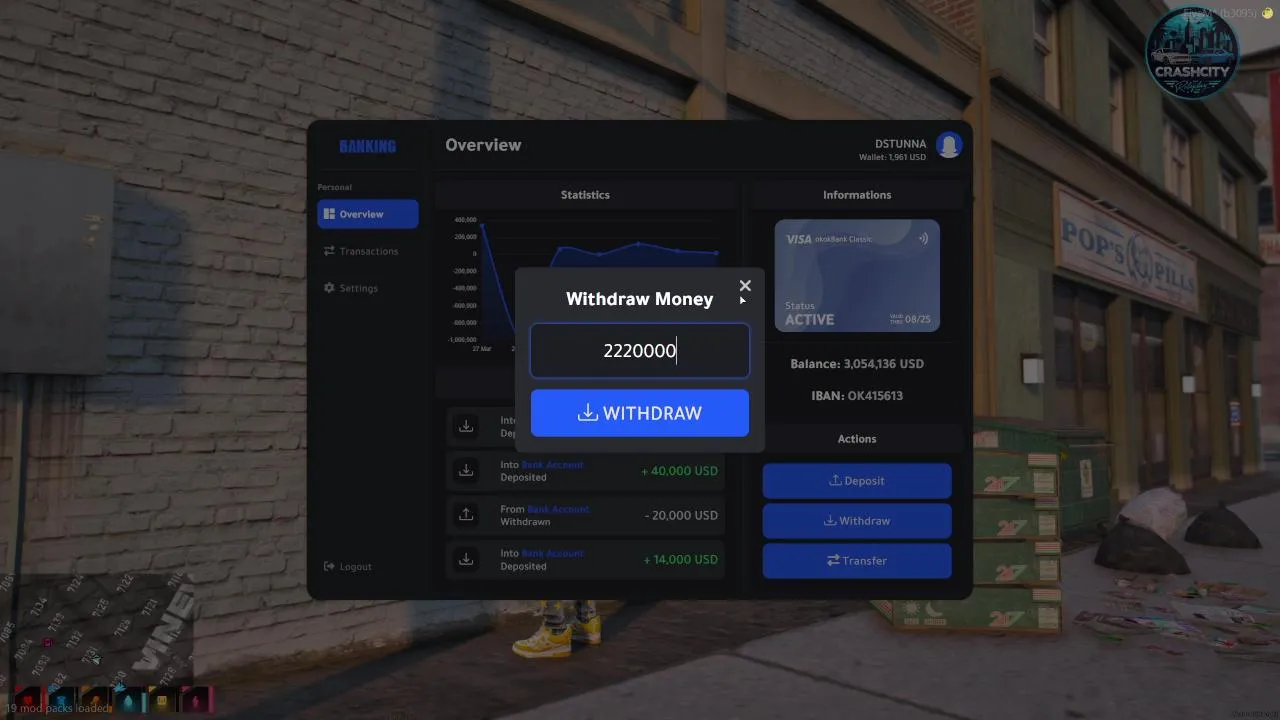This screenshot has height=720, width=1280.
Task: Click the Deposit action button
Action: (x=857, y=480)
